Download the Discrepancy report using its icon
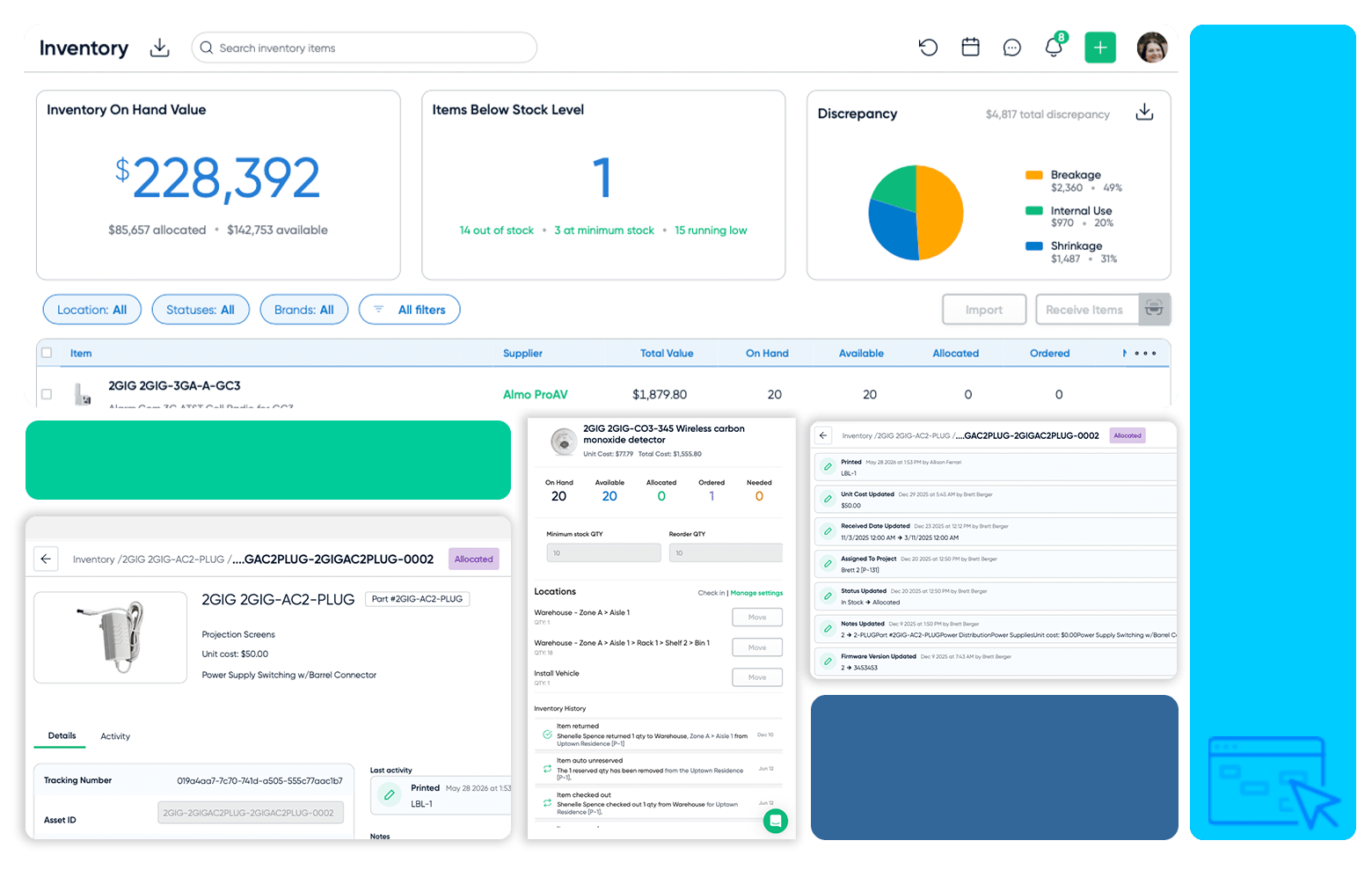Viewport: 1372px width, 870px height. click(1144, 112)
